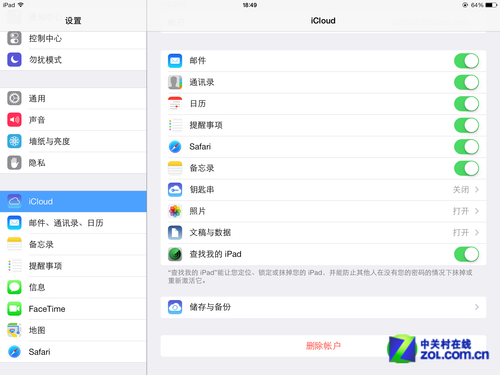
Task: Tap the Sounds speaker icon
Action: click(14, 120)
